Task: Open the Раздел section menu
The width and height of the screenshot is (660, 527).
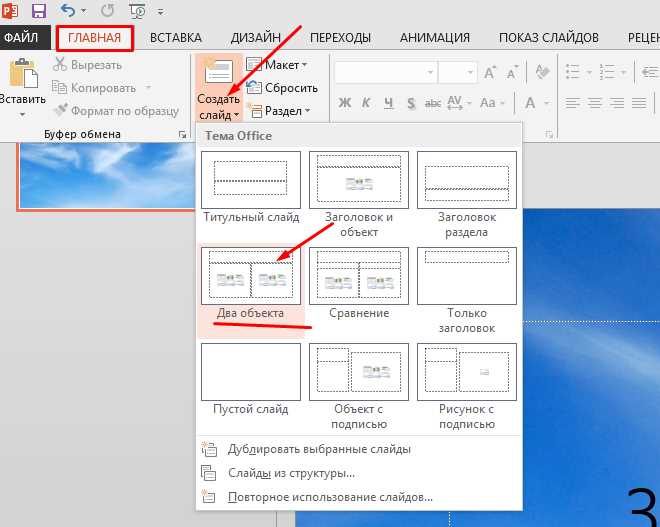Action: click(x=279, y=111)
